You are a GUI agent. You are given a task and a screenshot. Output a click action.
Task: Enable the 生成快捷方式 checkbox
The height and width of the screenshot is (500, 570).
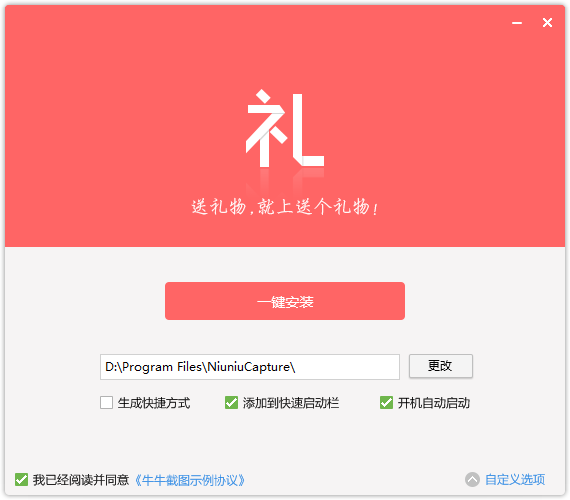tap(106, 403)
